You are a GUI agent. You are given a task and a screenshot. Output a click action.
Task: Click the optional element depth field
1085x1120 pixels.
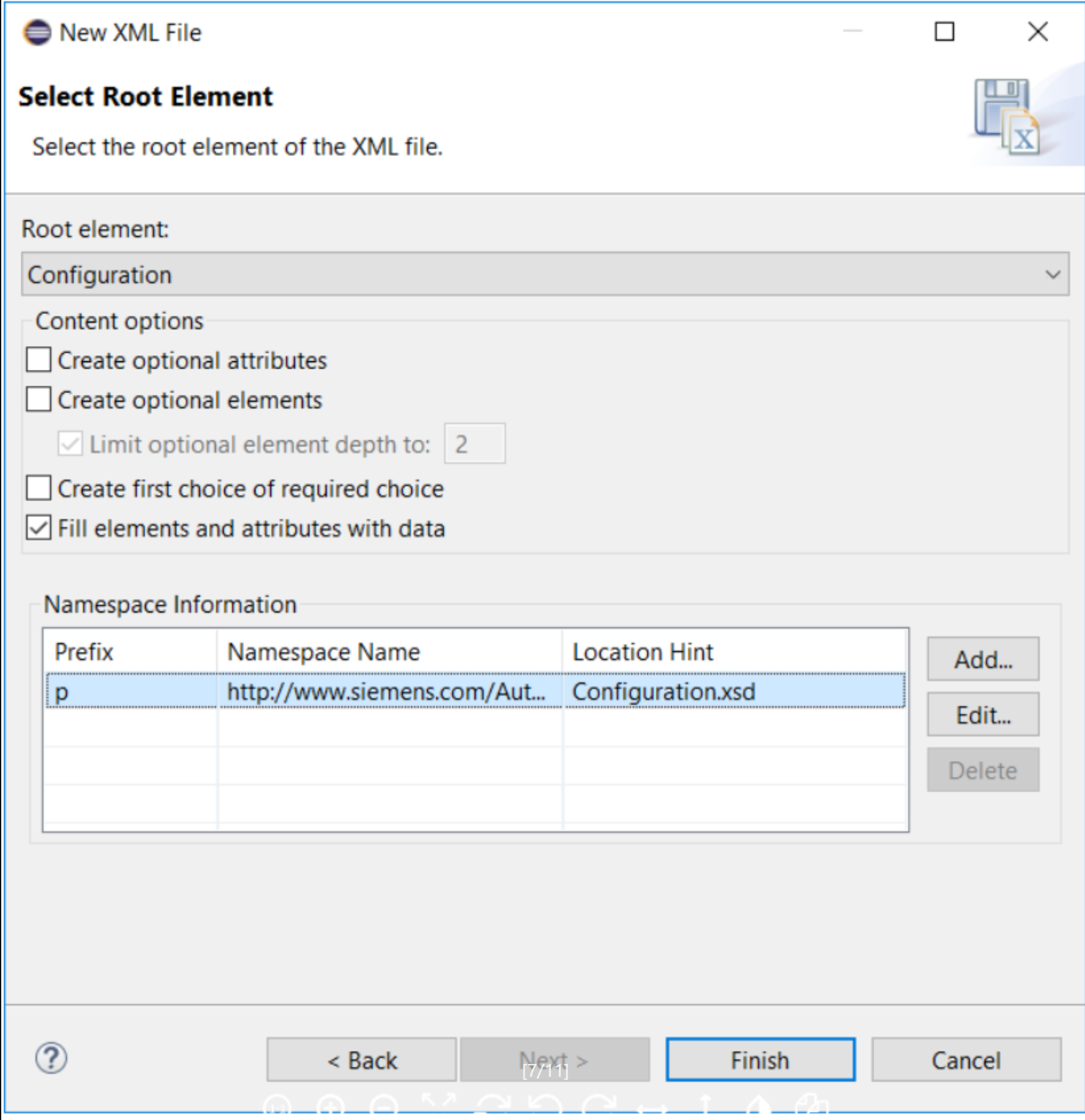point(475,444)
